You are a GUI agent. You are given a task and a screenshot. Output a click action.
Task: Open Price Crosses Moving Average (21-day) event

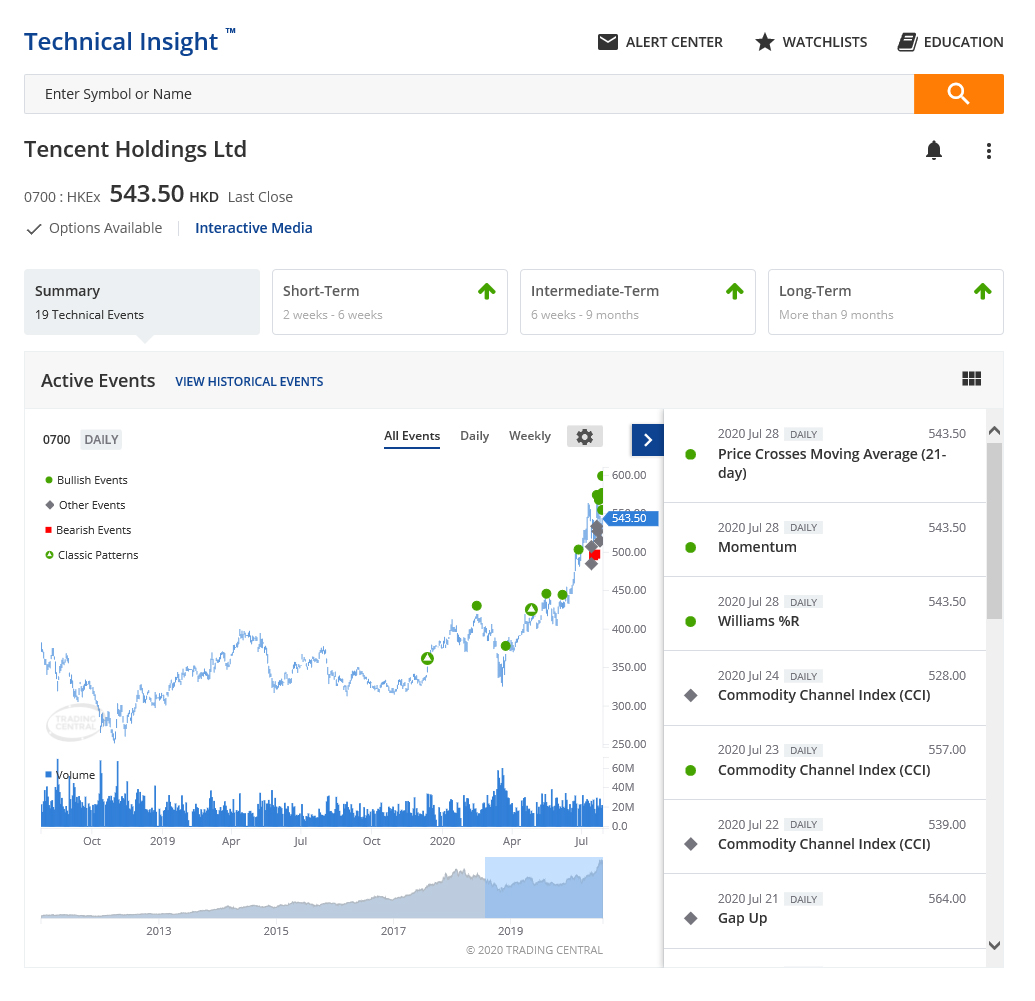pos(824,456)
